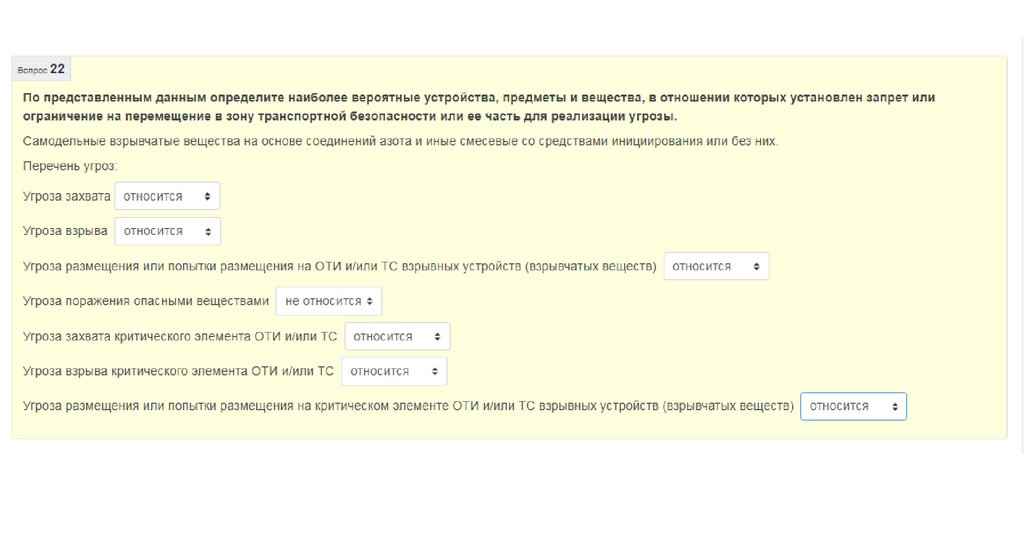Click the Угроза захвата критического элемента label
Viewport: 1024px width, 556px height.
pos(180,337)
